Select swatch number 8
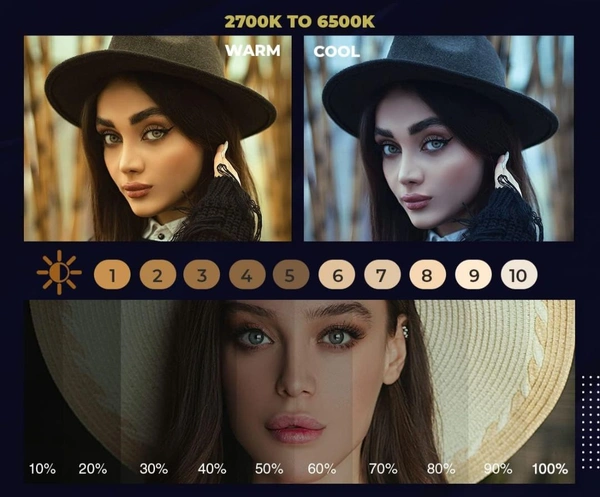The height and width of the screenshot is (497, 600). (x=427, y=275)
